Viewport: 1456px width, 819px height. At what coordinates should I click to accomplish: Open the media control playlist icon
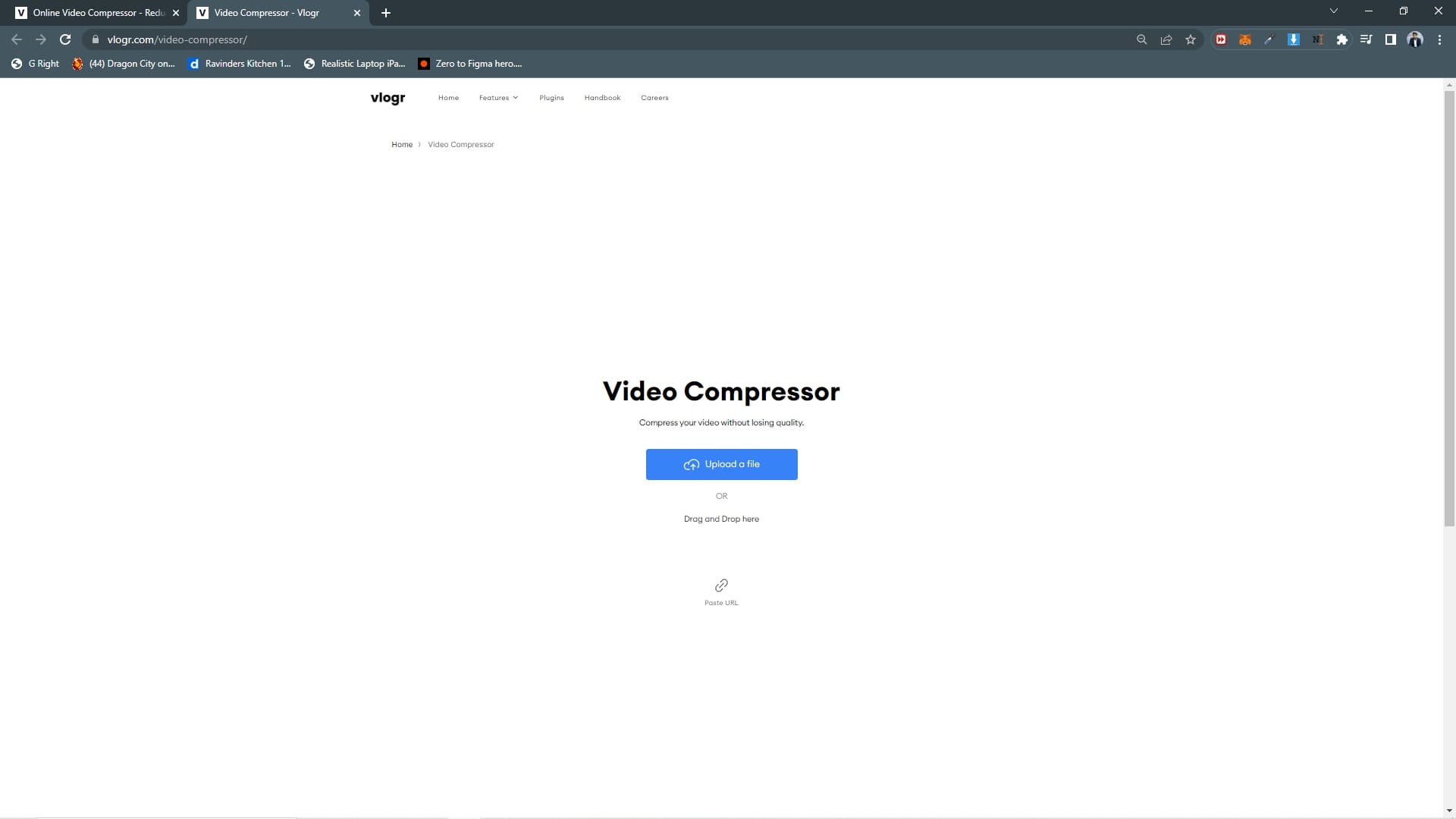click(x=1366, y=39)
